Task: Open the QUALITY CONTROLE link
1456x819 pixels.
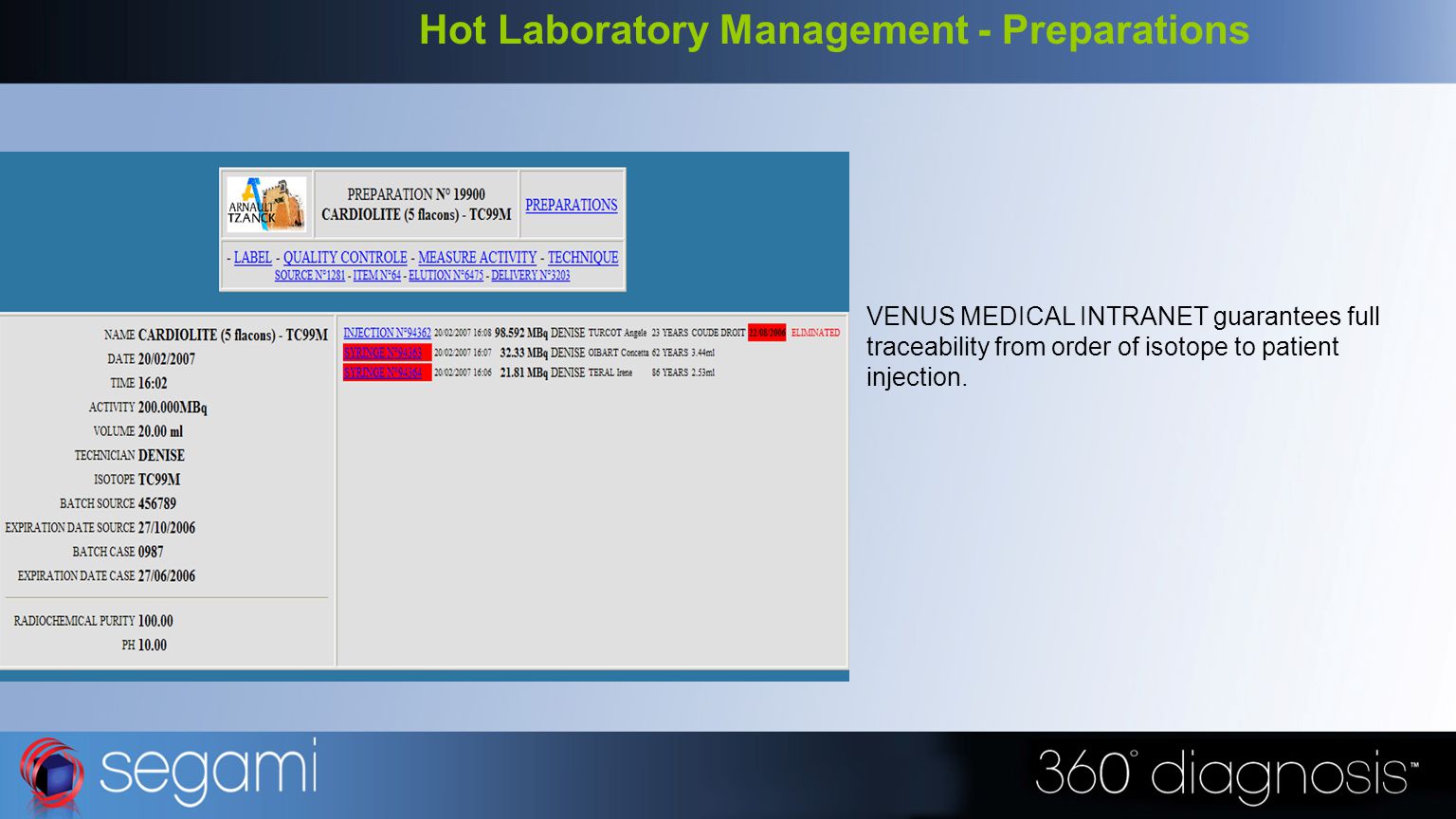Action: pos(345,257)
